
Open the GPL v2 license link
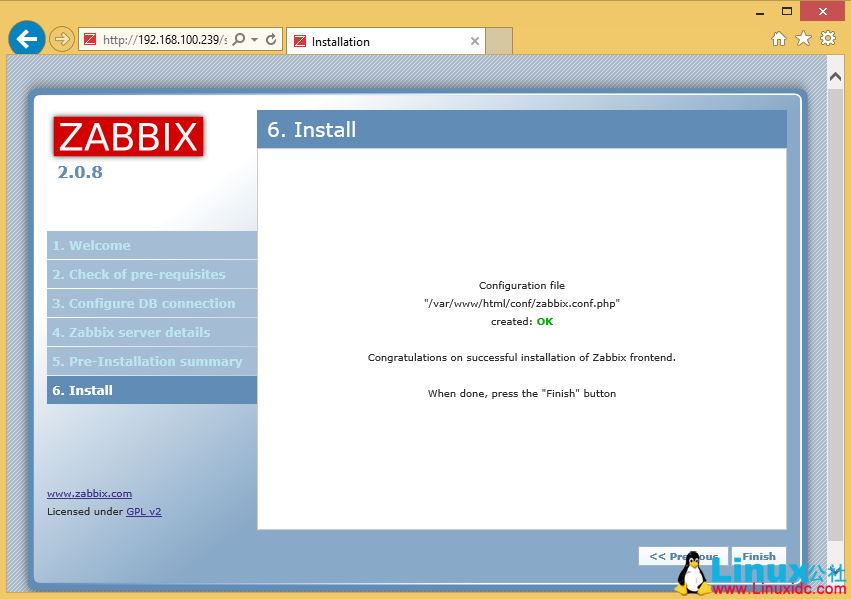coord(143,511)
